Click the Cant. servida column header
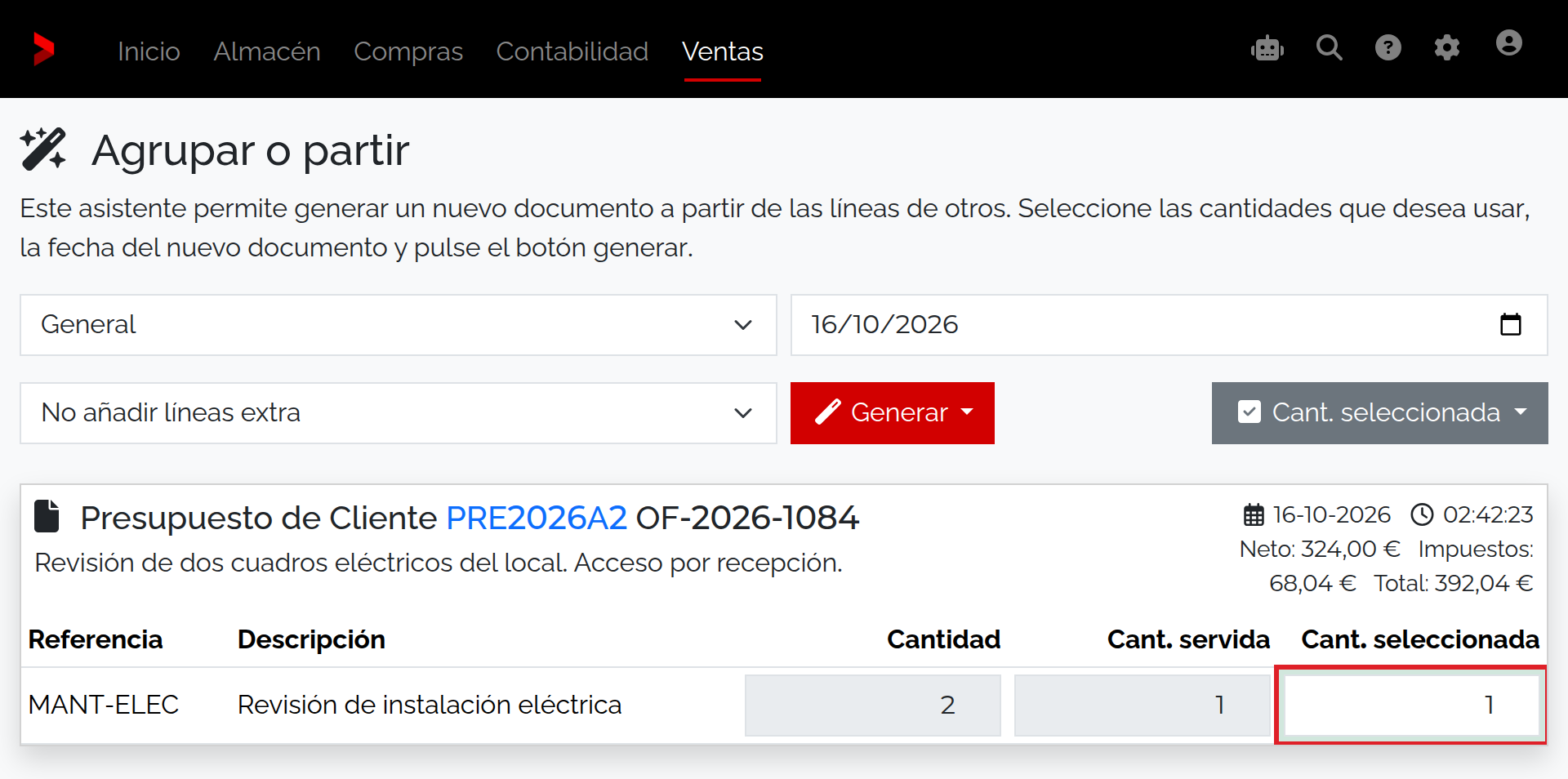The width and height of the screenshot is (1568, 779). tap(1188, 639)
